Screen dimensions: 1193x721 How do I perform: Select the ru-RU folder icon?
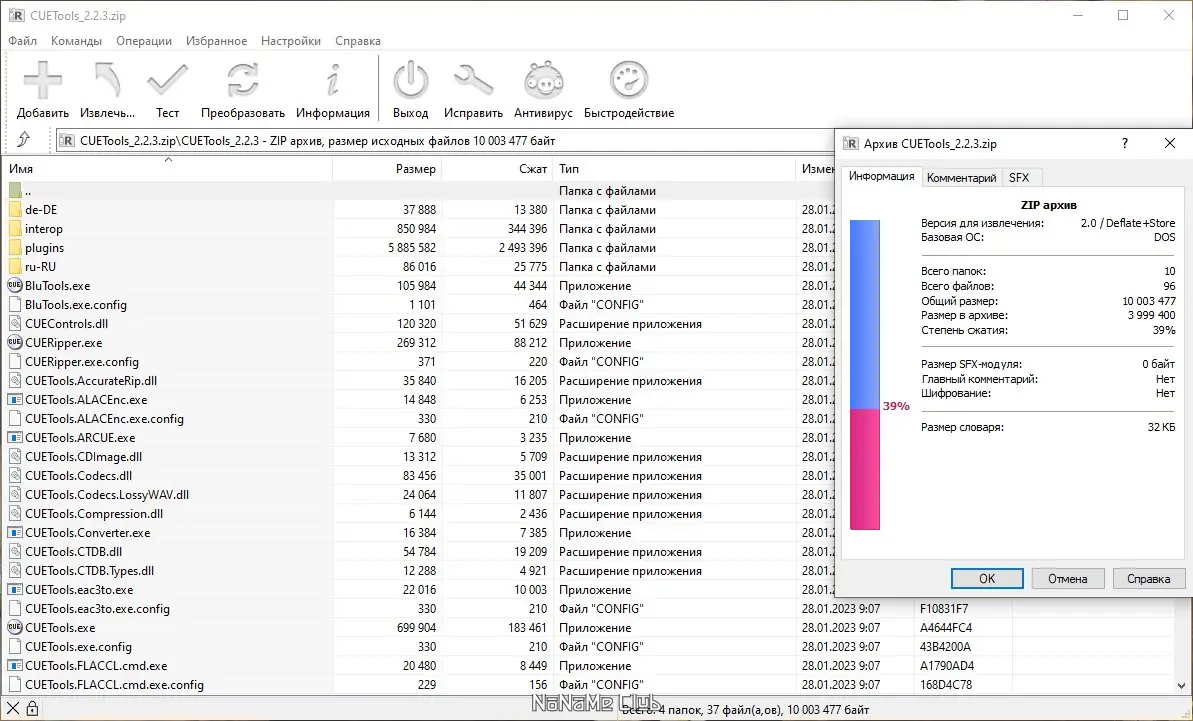15,267
